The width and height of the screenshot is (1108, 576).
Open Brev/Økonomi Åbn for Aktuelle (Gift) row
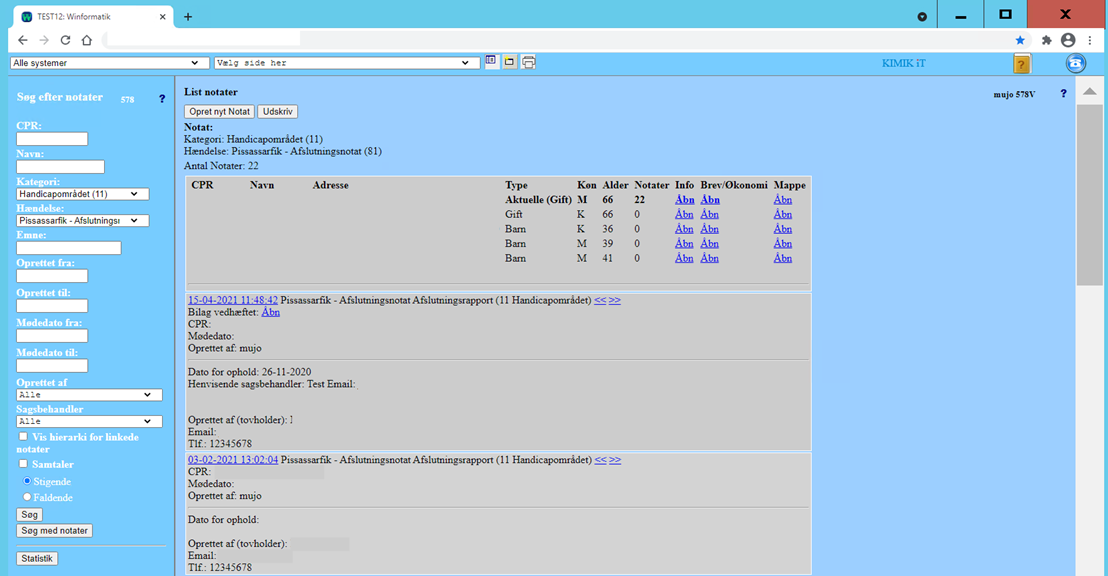(x=710, y=200)
